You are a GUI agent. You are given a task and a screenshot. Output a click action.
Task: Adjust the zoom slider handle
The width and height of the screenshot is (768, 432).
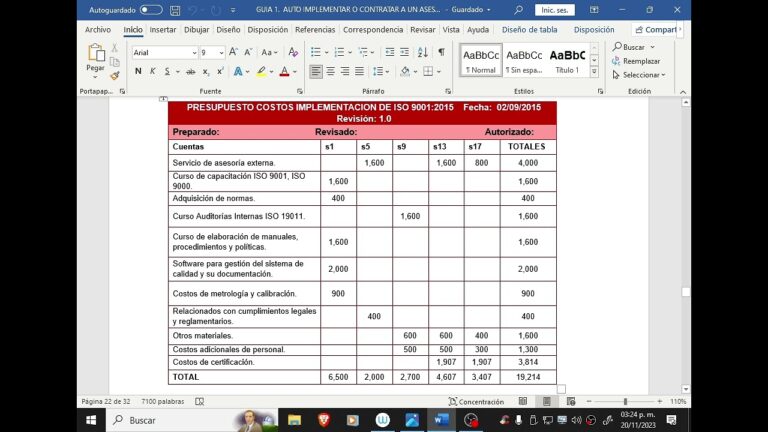(625, 402)
